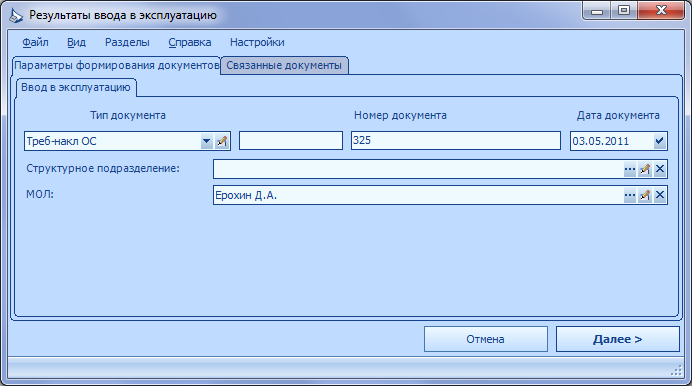The width and height of the screenshot is (692, 386).
Task: Open the Разделы menu
Action: (x=127, y=42)
